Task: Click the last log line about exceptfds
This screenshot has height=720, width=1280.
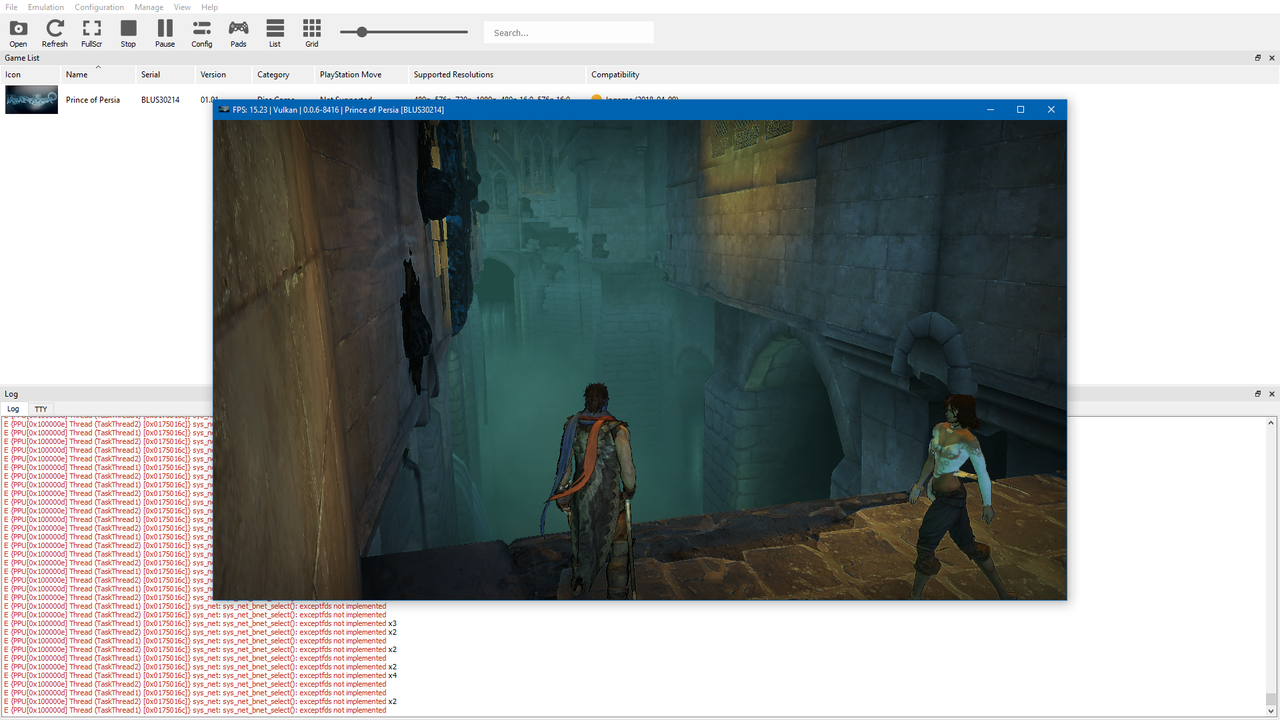Action: click(195, 710)
